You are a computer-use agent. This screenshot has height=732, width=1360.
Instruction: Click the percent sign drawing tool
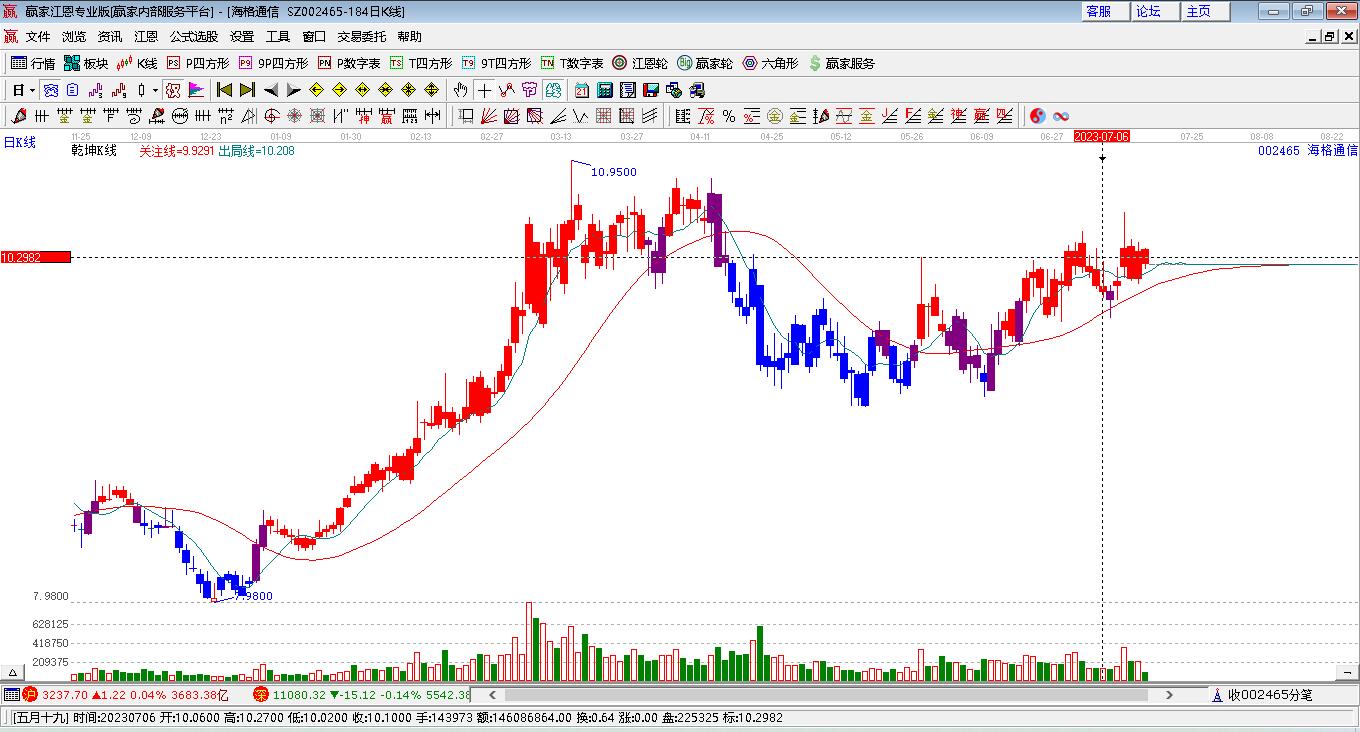(729, 116)
